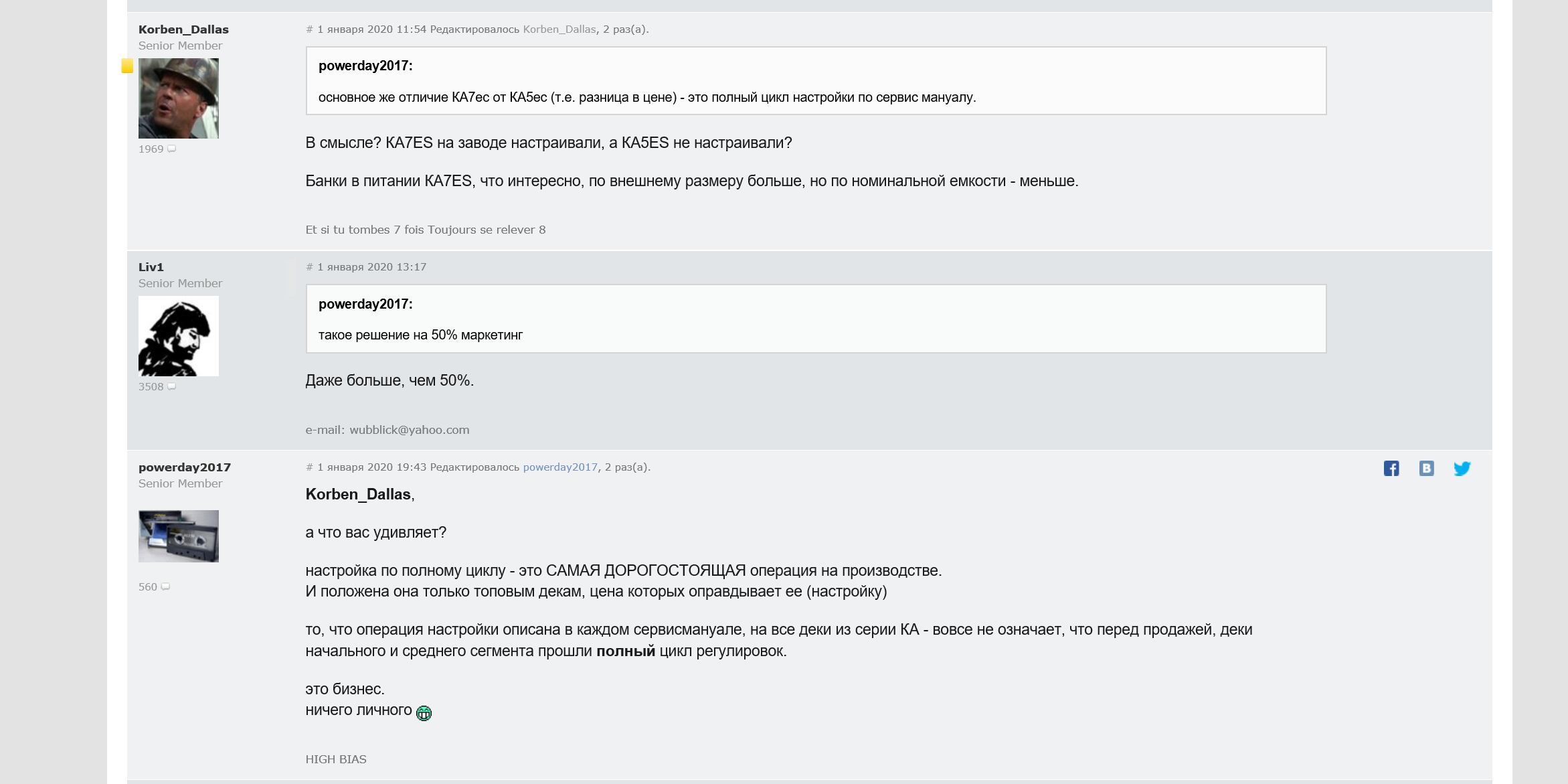Click the # permalink of the 11:54 post
Screen dimensions: 1568x784
pos(309,29)
